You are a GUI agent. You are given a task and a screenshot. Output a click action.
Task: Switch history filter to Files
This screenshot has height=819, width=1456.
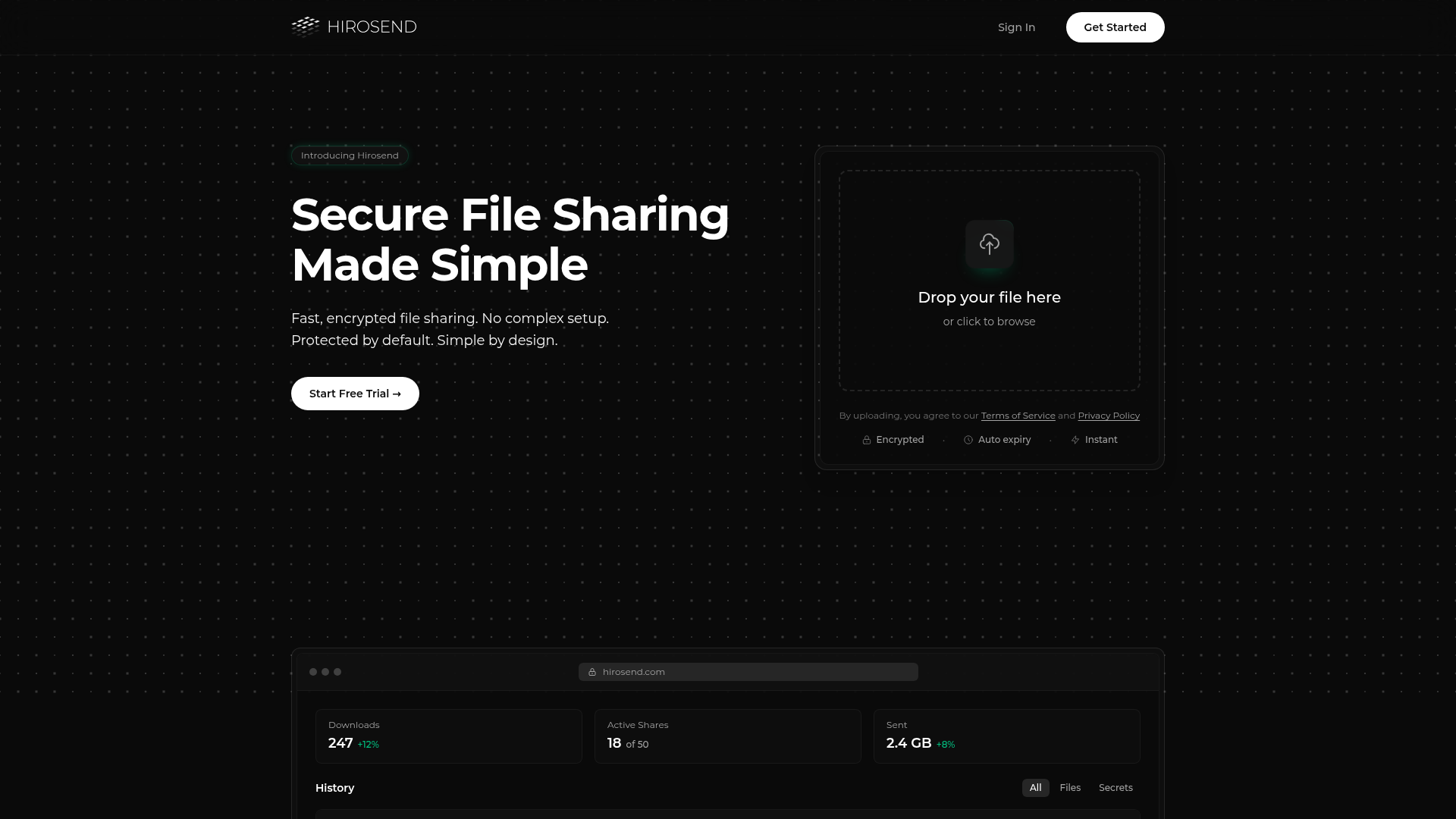1070,788
